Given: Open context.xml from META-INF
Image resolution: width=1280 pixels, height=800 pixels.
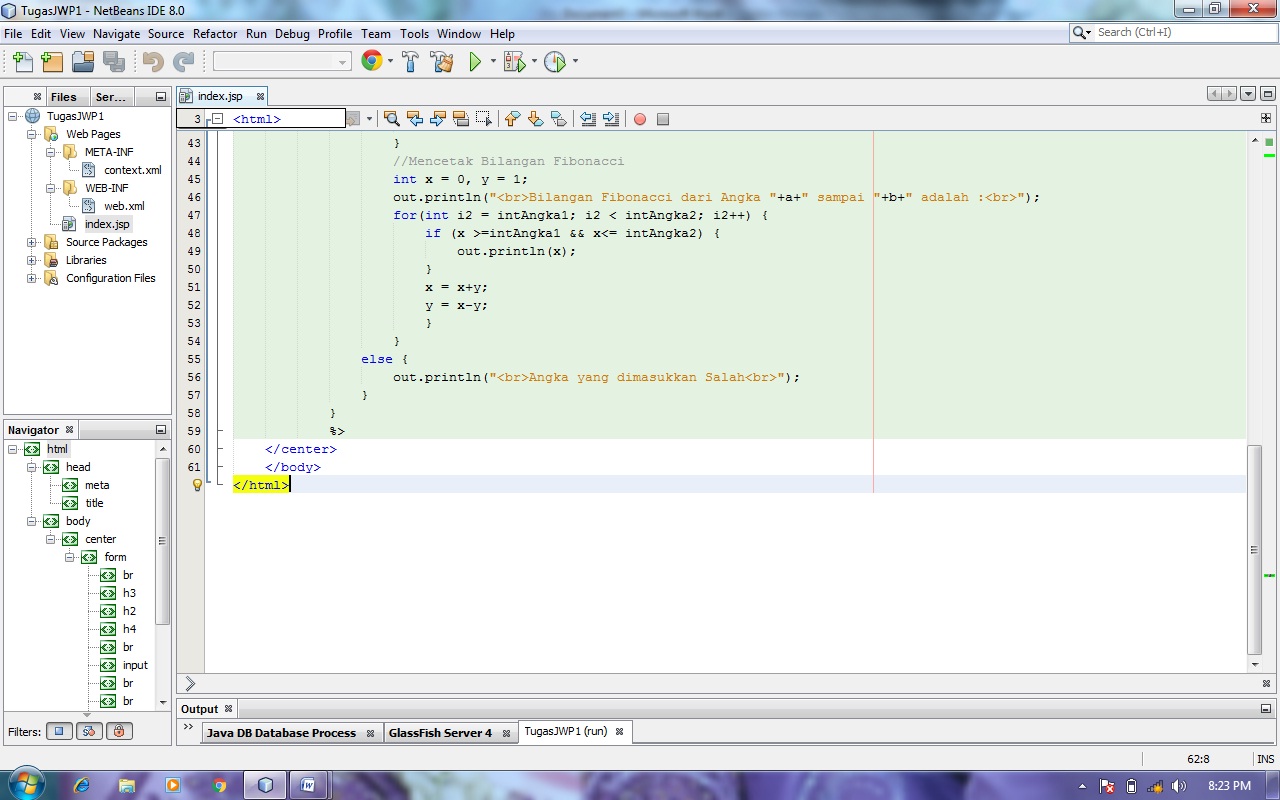Looking at the screenshot, I should [x=132, y=170].
